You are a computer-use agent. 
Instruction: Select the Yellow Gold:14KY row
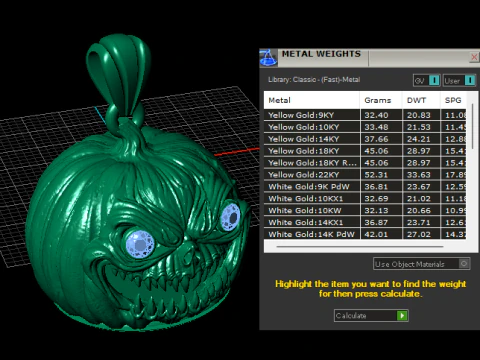pyautogui.click(x=365, y=139)
